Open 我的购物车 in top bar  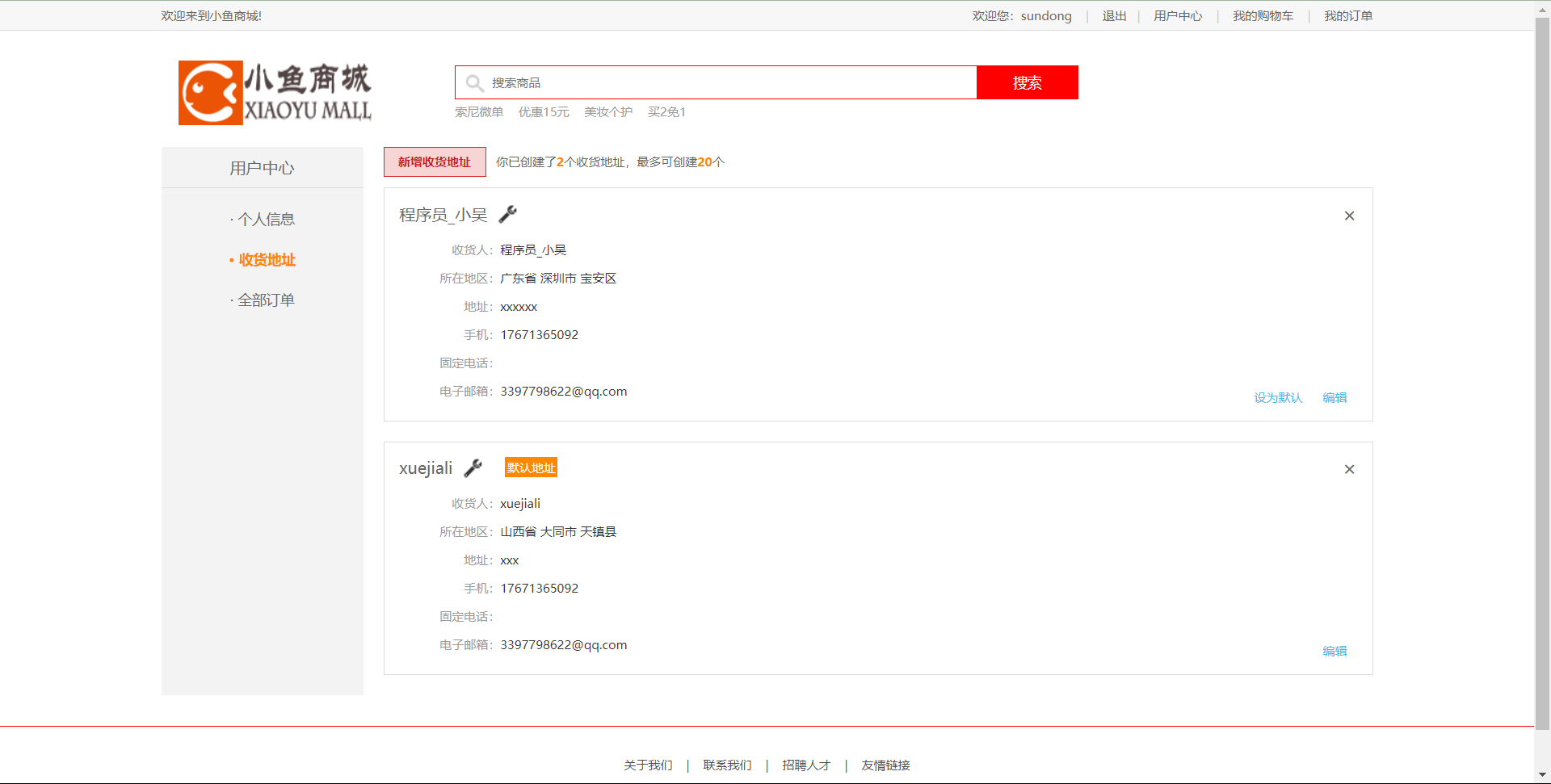click(1263, 15)
